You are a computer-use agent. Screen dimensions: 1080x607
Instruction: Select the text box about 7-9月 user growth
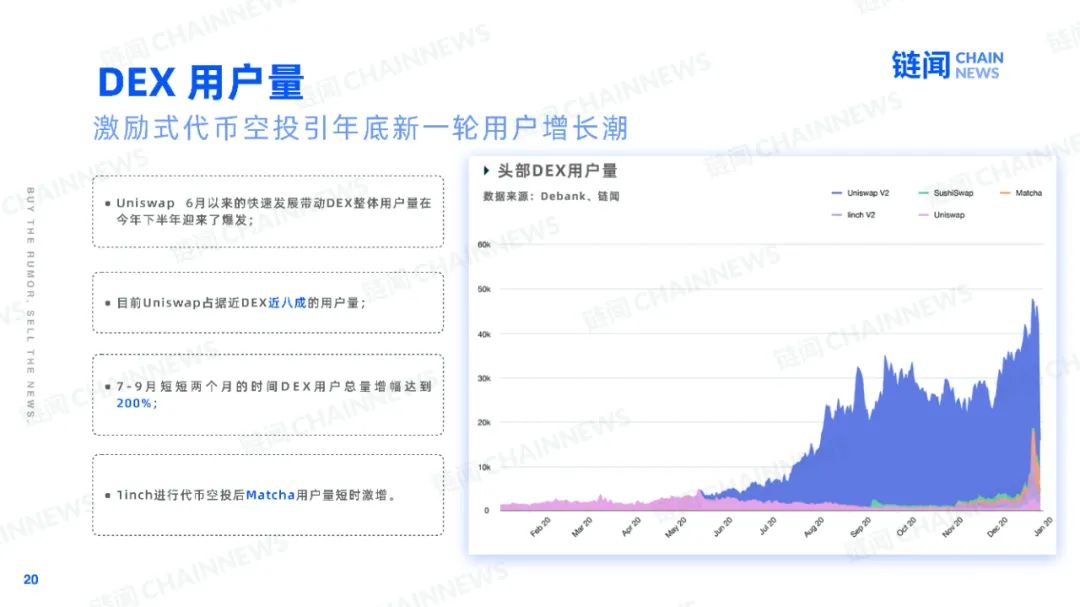268,395
